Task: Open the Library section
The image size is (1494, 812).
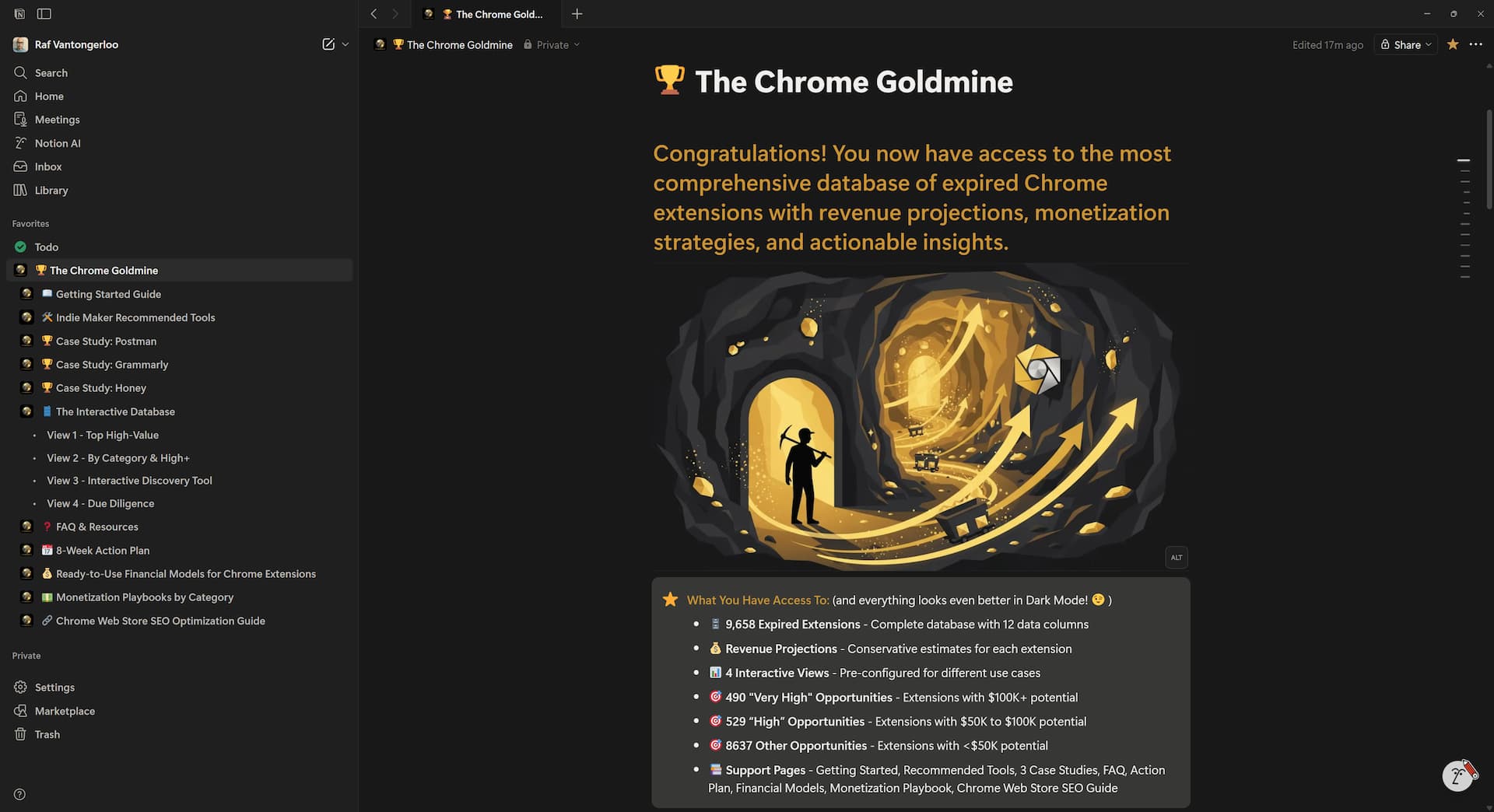Action: pyautogui.click(x=51, y=190)
